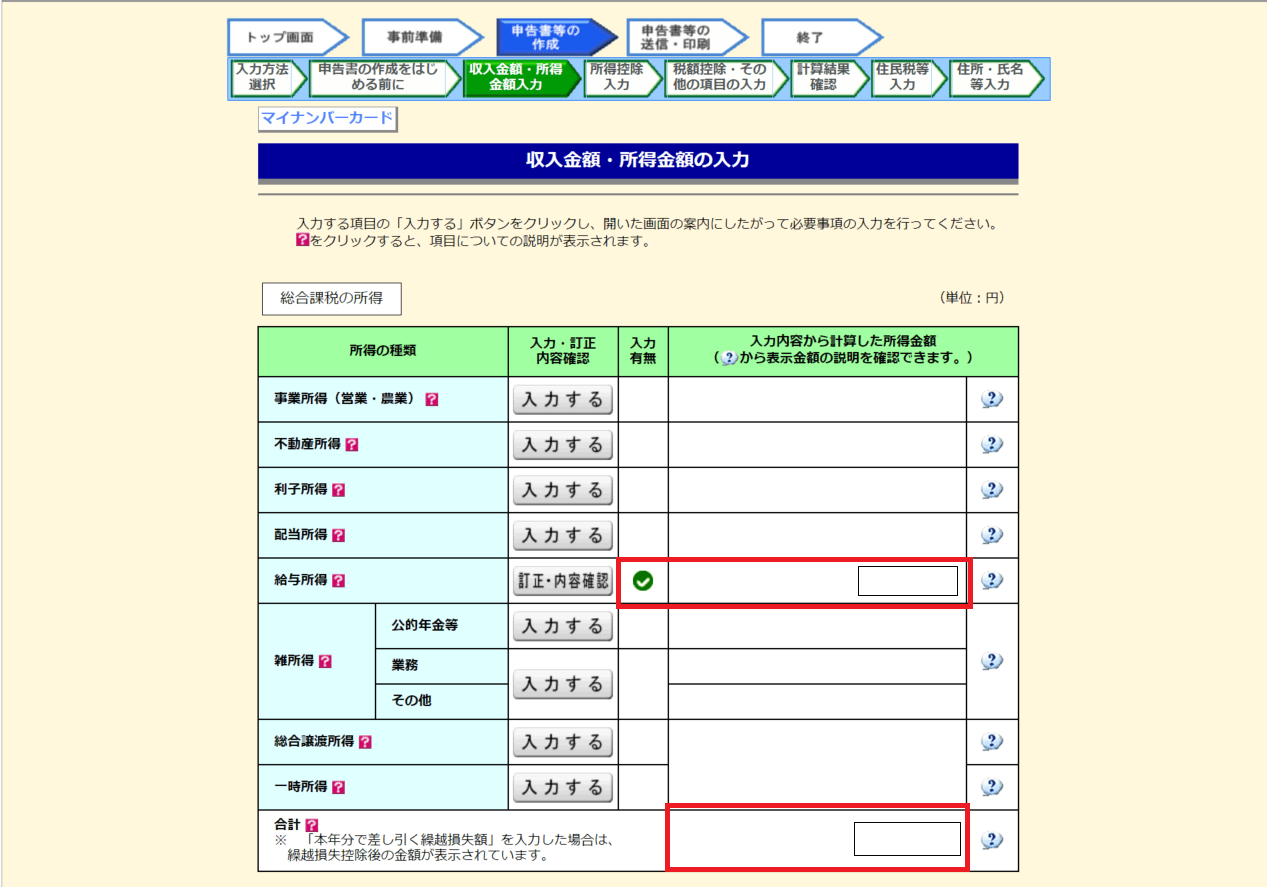Click the green checkmark for salary income entry
Viewport: 1270px width, 887px height.
point(641,579)
